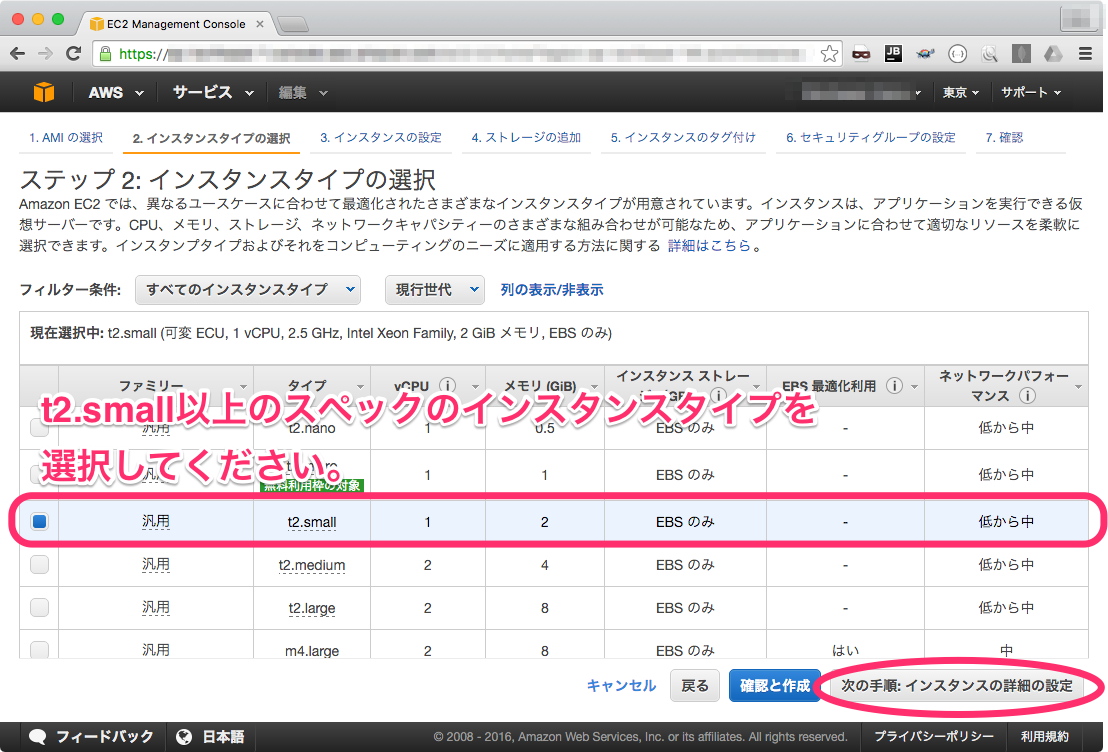
Task: Click the t2.medium type cell
Action: tap(312, 565)
